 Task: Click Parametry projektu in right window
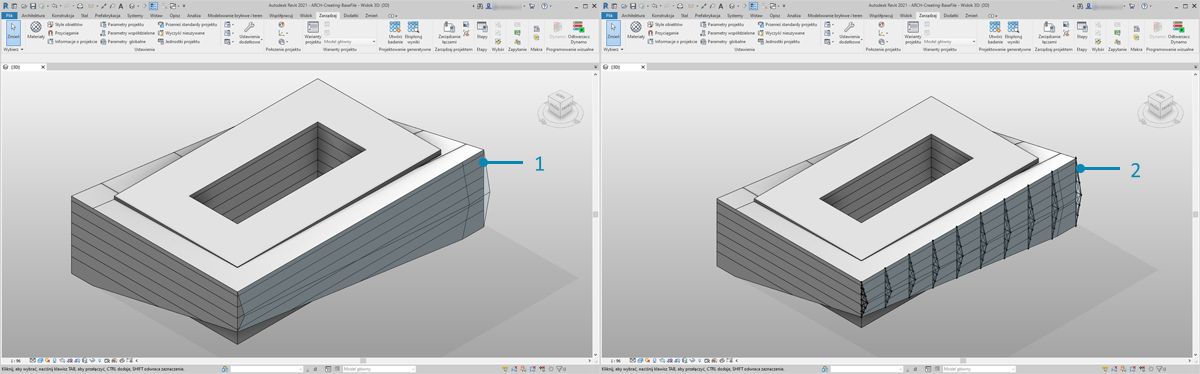point(723,23)
